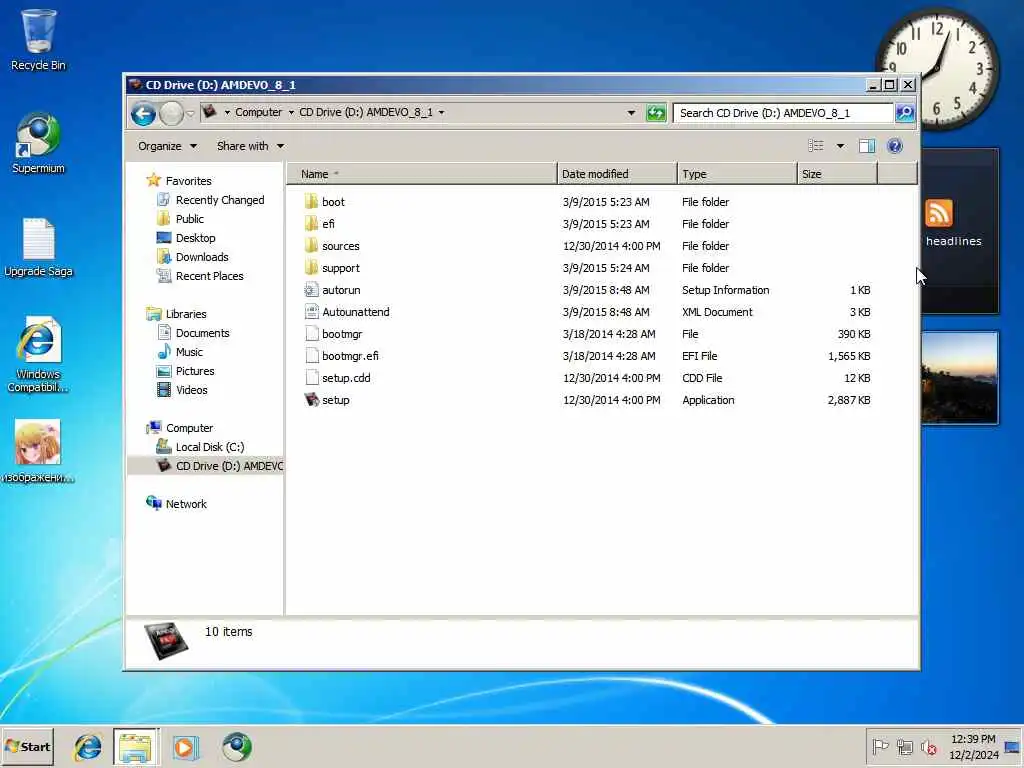Screen dimensions: 1024x768
Task: Select the setup application file
Action: point(327,400)
